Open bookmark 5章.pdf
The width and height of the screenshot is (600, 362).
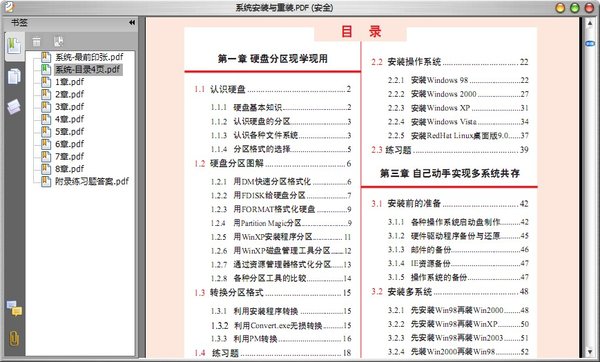69,132
